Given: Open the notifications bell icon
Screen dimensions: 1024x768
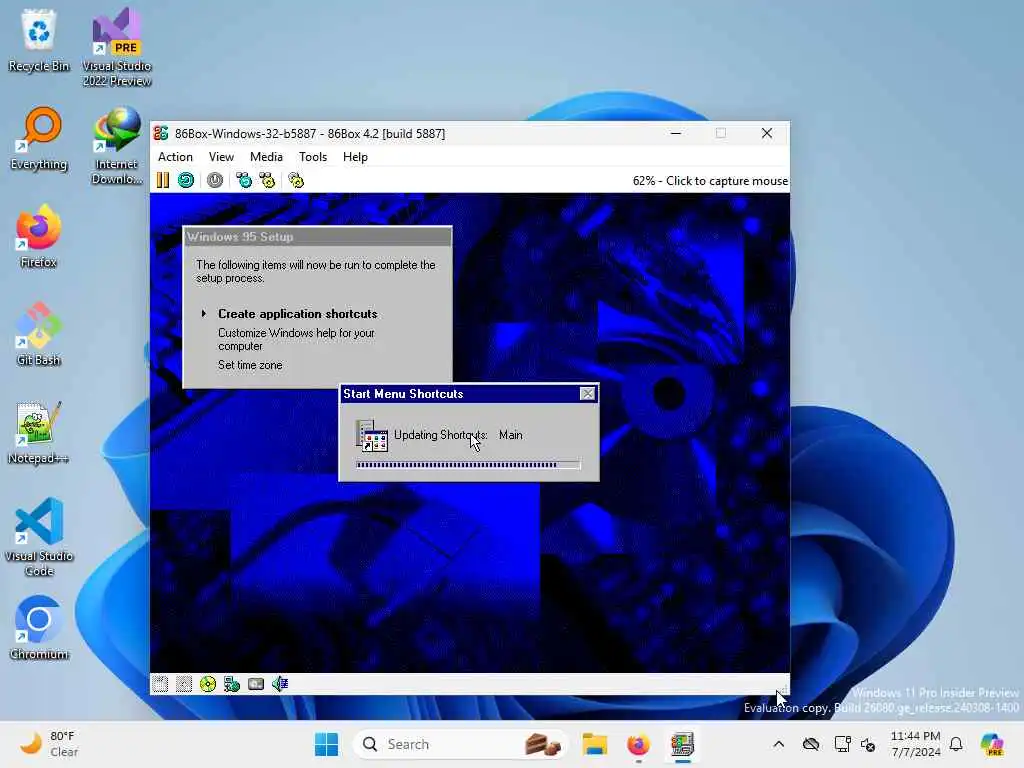Looking at the screenshot, I should pyautogui.click(x=956, y=744).
